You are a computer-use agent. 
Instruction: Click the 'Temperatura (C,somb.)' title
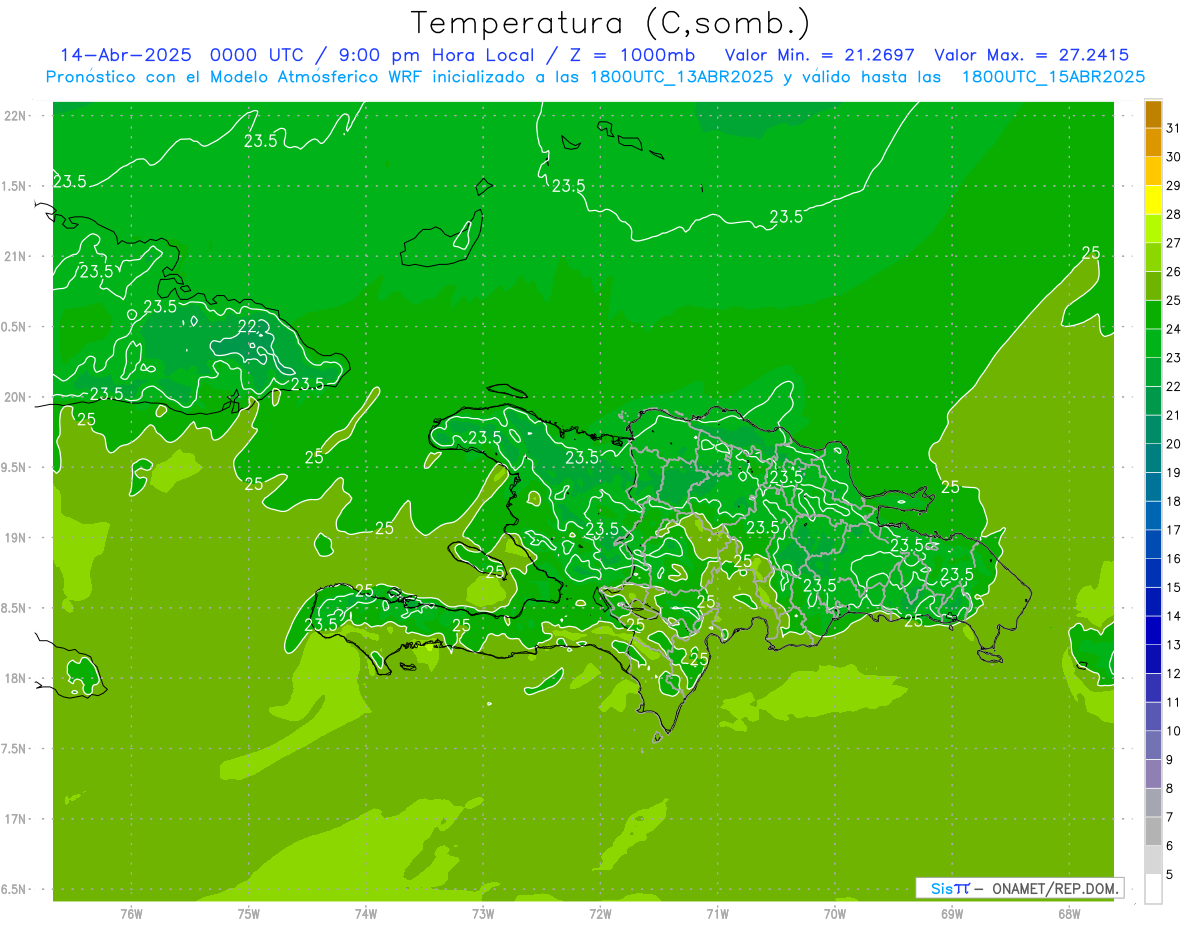(611, 24)
